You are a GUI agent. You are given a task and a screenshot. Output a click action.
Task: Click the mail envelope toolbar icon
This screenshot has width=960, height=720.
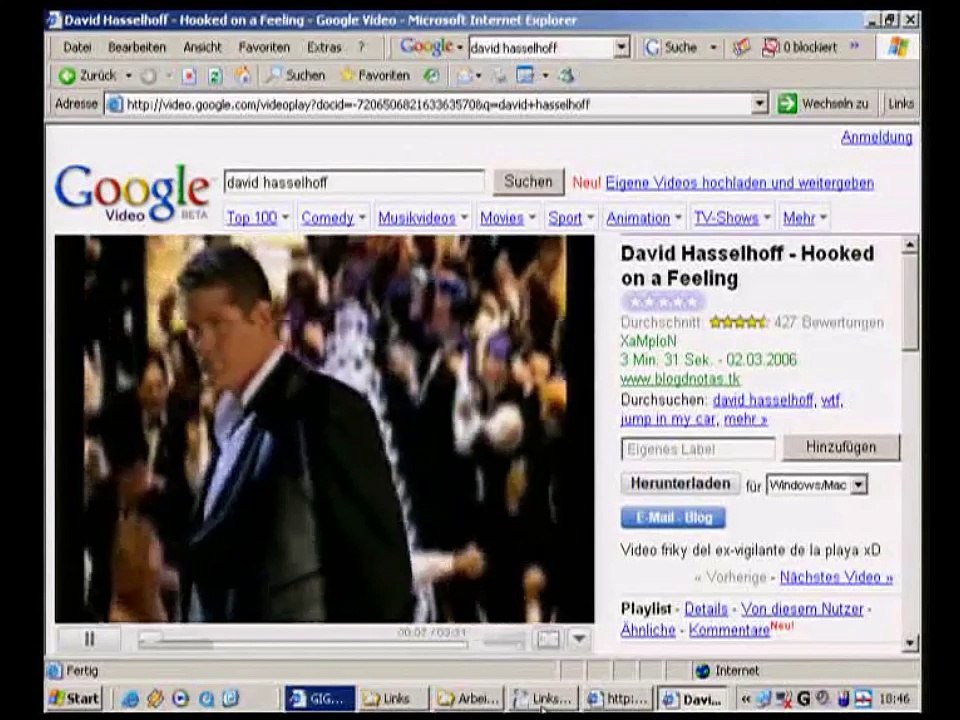tap(465, 76)
